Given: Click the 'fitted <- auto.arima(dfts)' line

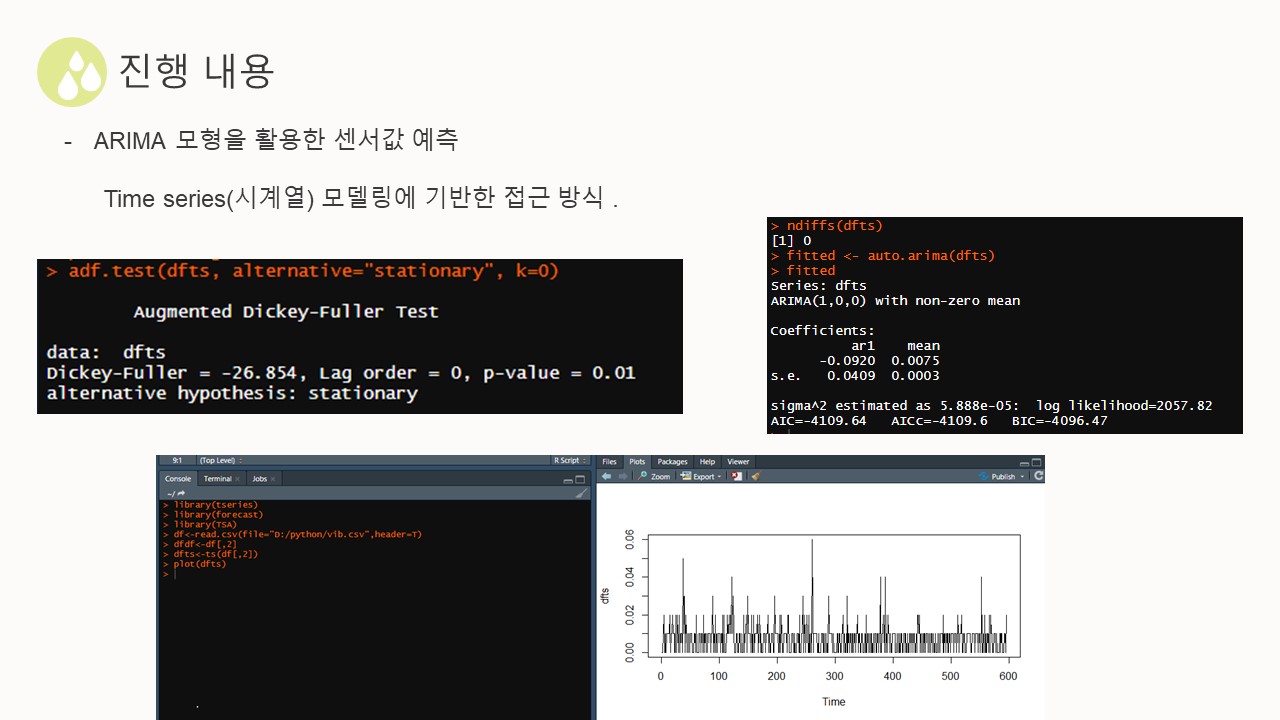Looking at the screenshot, I should pos(883,256).
